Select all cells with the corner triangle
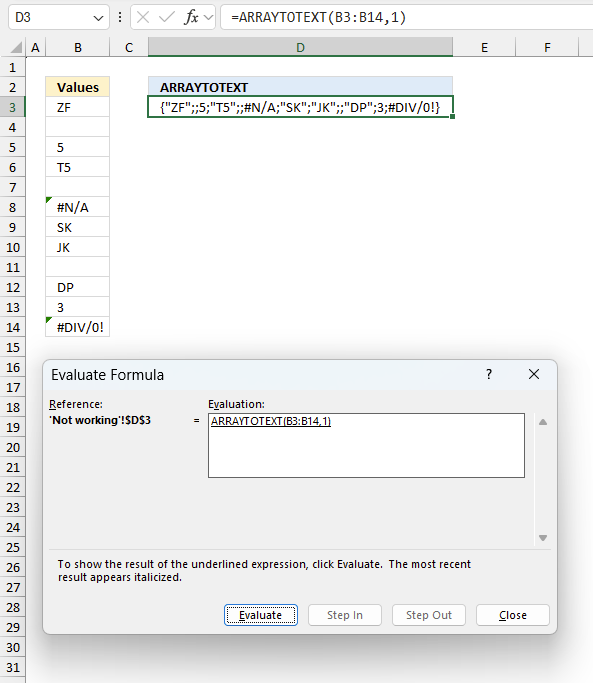 point(16,47)
